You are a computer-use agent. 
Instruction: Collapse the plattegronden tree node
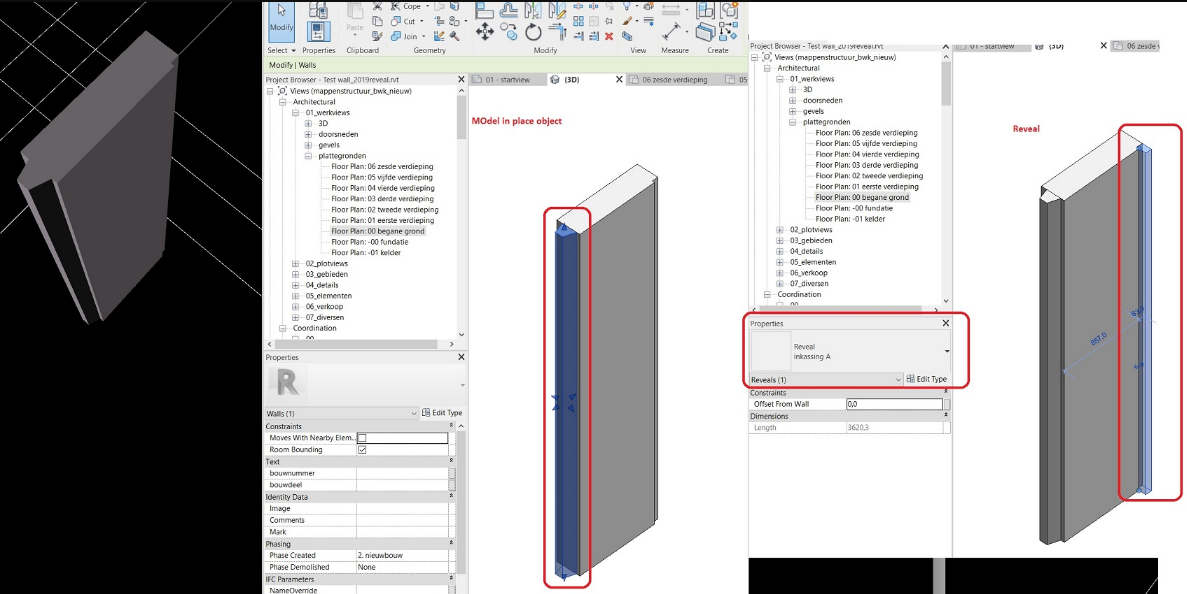(308, 156)
